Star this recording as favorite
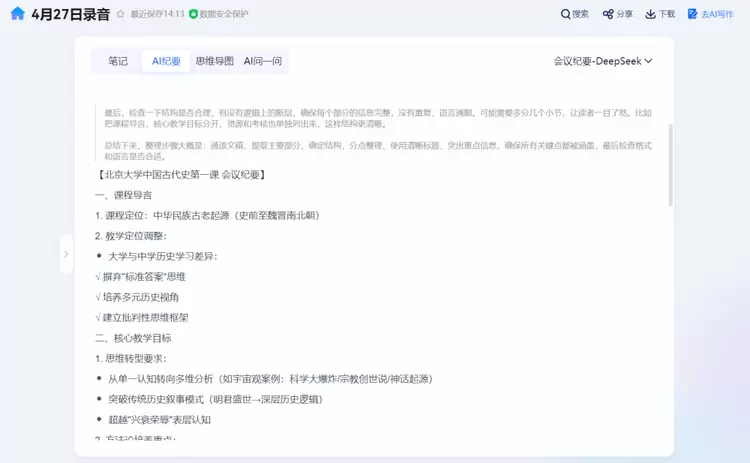Viewport: 750px width, 463px height. 120,15
